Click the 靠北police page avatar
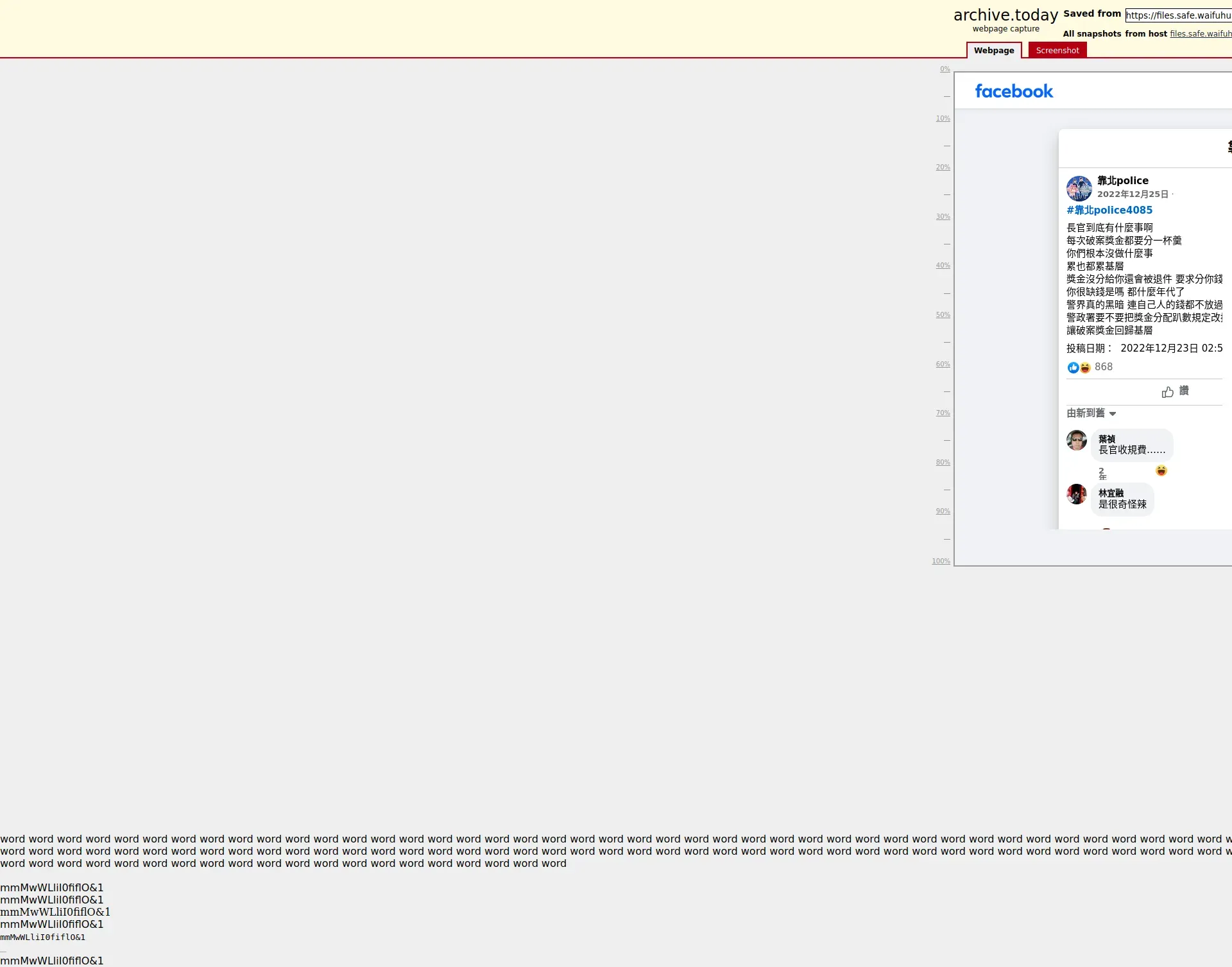The height and width of the screenshot is (967, 1232). point(1079,188)
